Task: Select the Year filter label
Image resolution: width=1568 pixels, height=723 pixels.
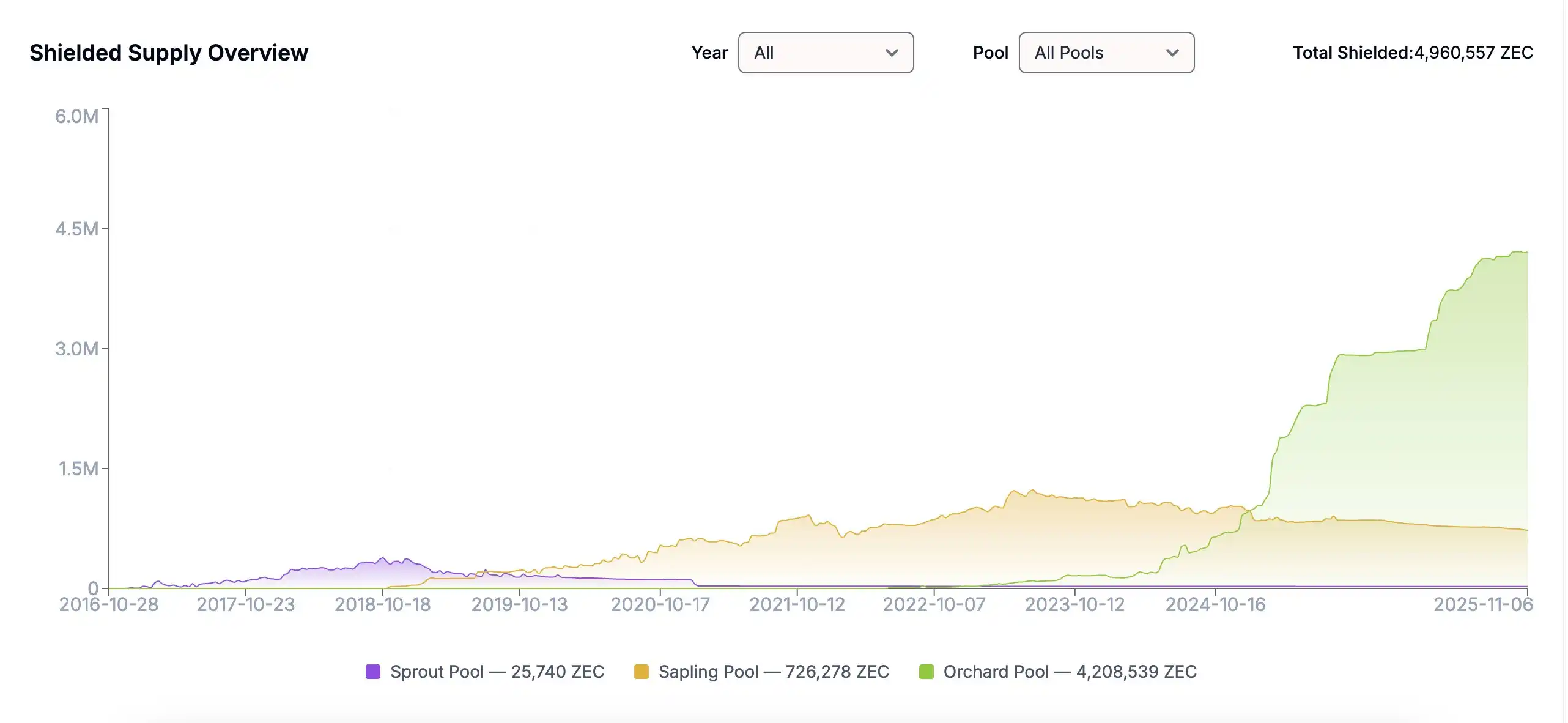Action: click(x=709, y=53)
